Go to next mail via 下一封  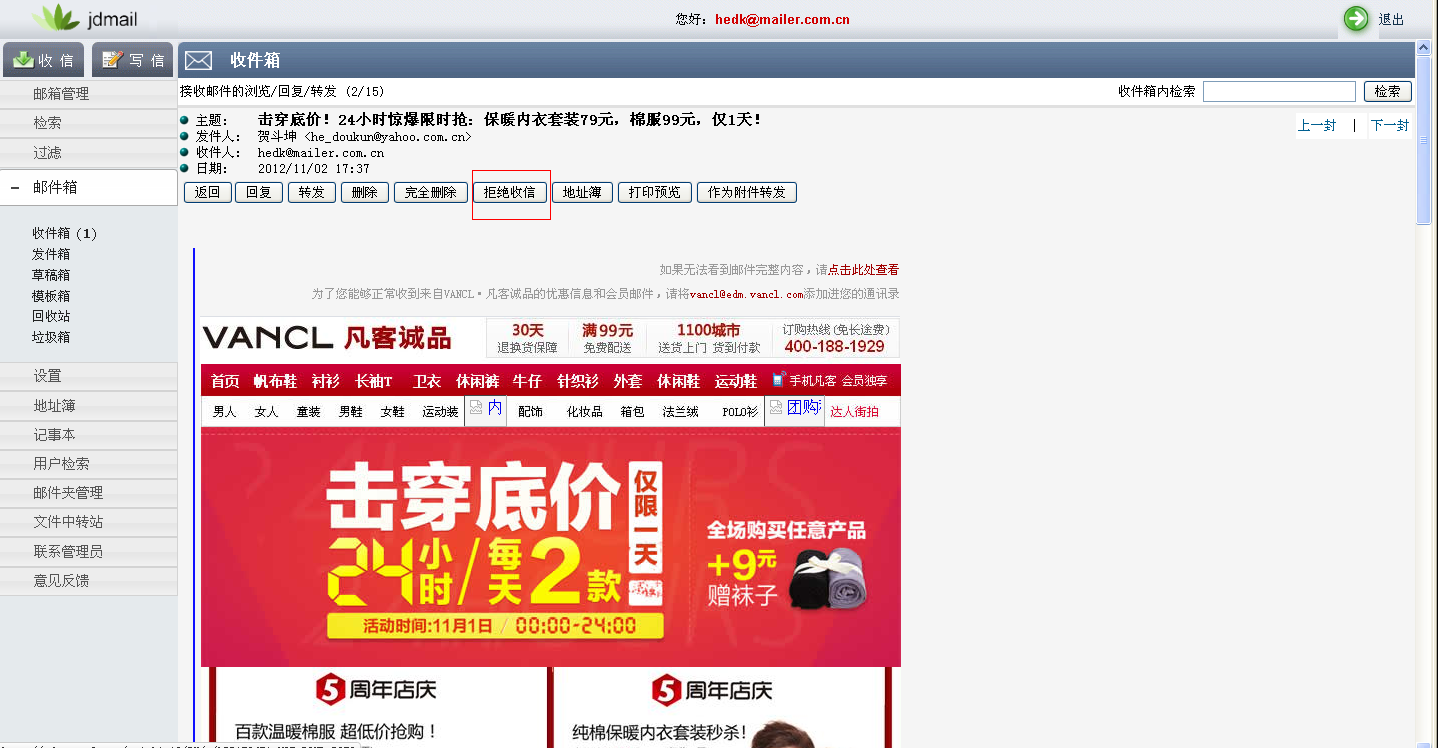pos(1390,125)
